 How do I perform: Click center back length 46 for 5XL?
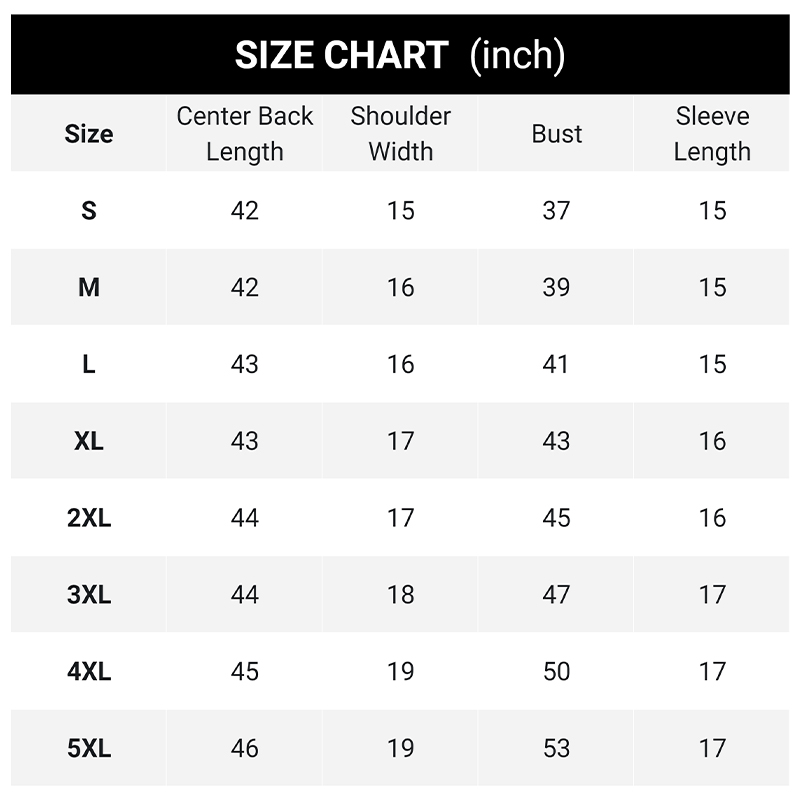tap(244, 748)
